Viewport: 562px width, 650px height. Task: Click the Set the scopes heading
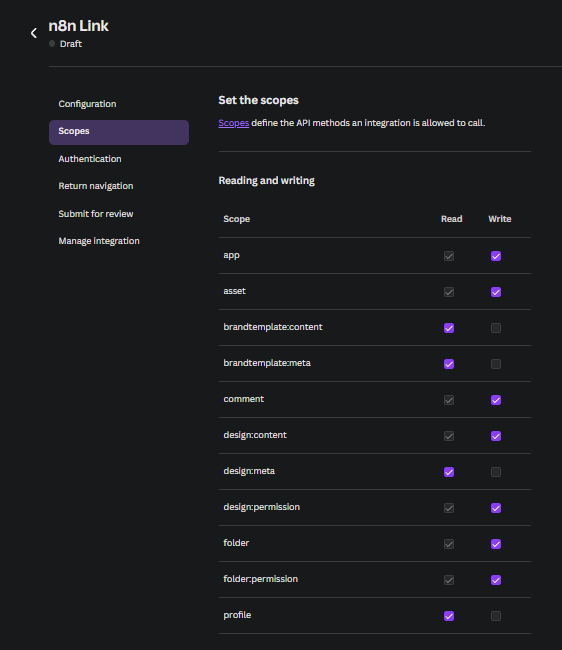coord(258,100)
